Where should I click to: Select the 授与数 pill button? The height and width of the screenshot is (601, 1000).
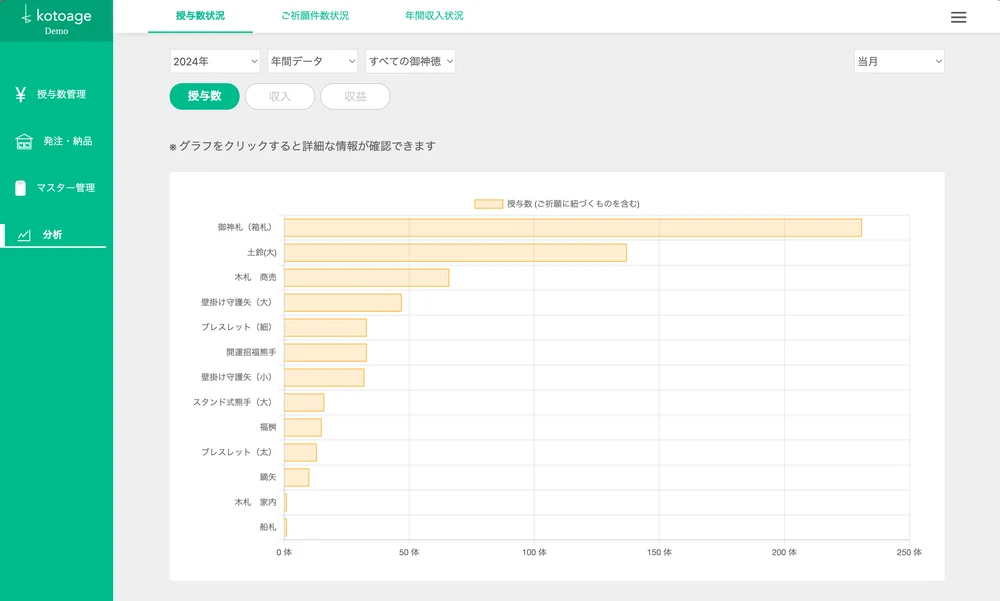click(205, 96)
